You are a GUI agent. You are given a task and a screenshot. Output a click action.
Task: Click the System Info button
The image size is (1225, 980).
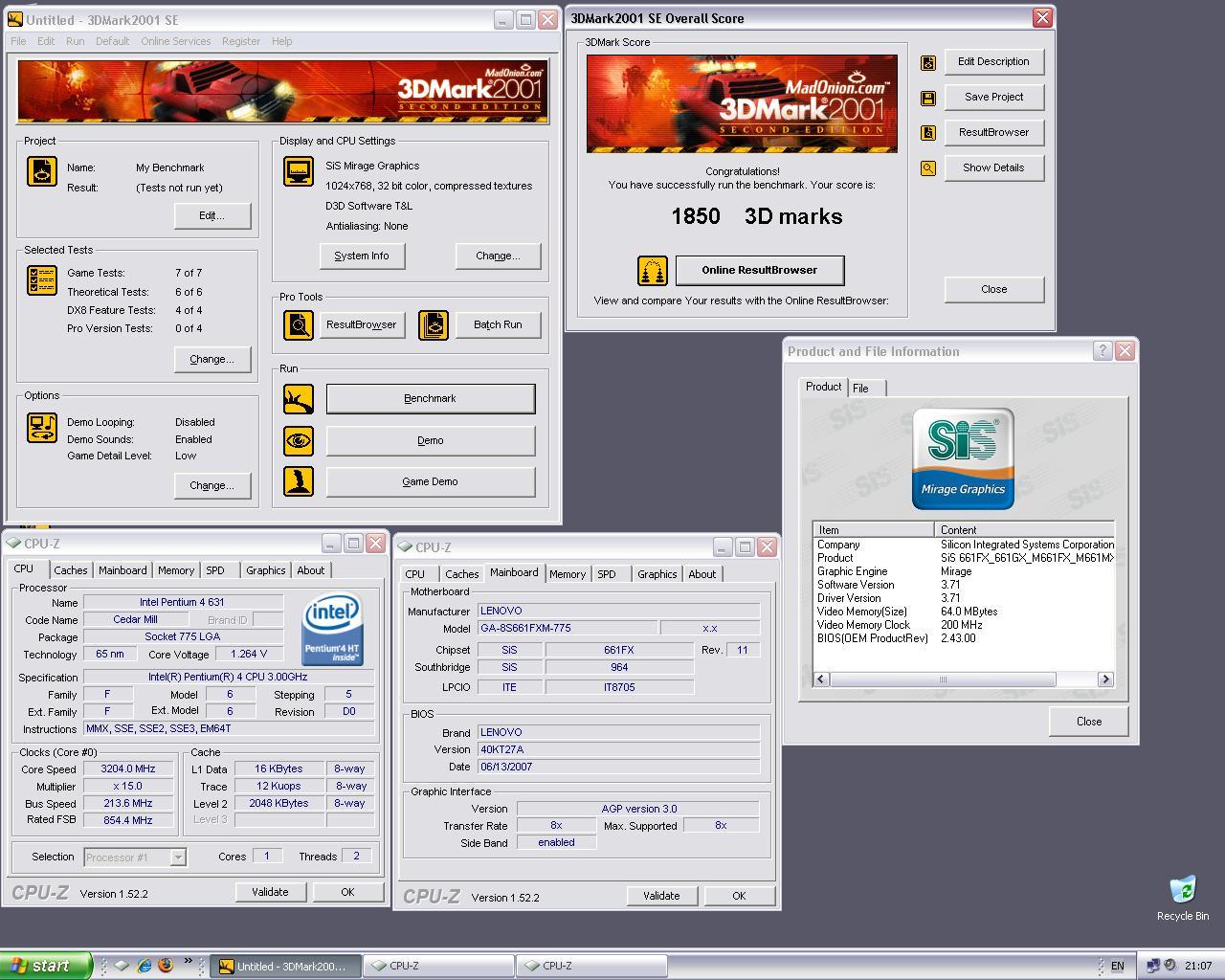point(362,256)
